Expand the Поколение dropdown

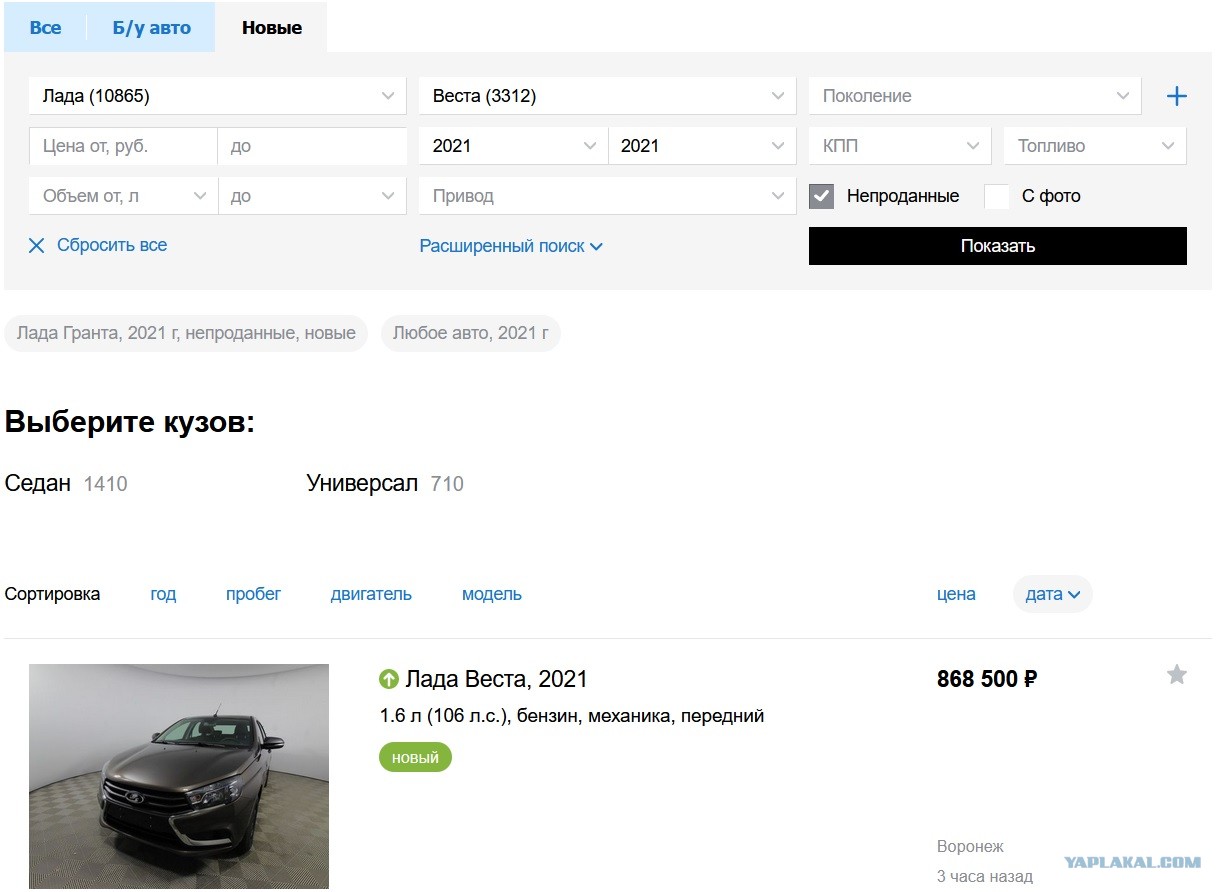click(x=975, y=96)
